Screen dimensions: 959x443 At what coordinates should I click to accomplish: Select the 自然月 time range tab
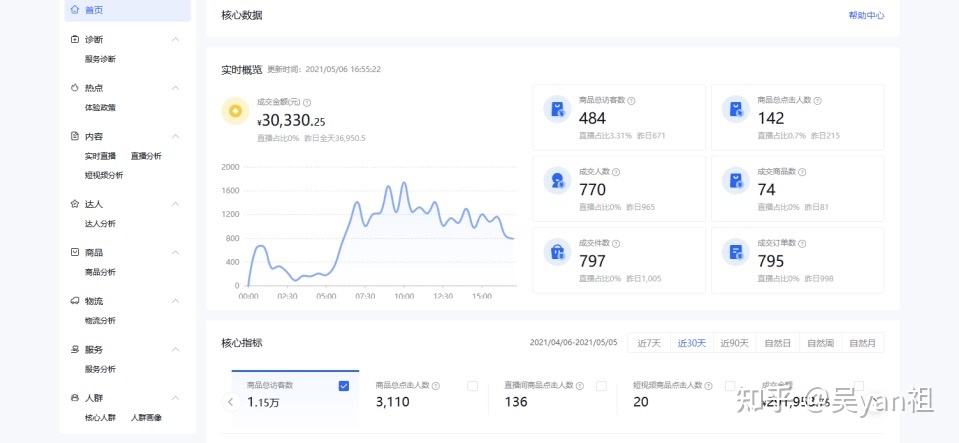coord(862,343)
